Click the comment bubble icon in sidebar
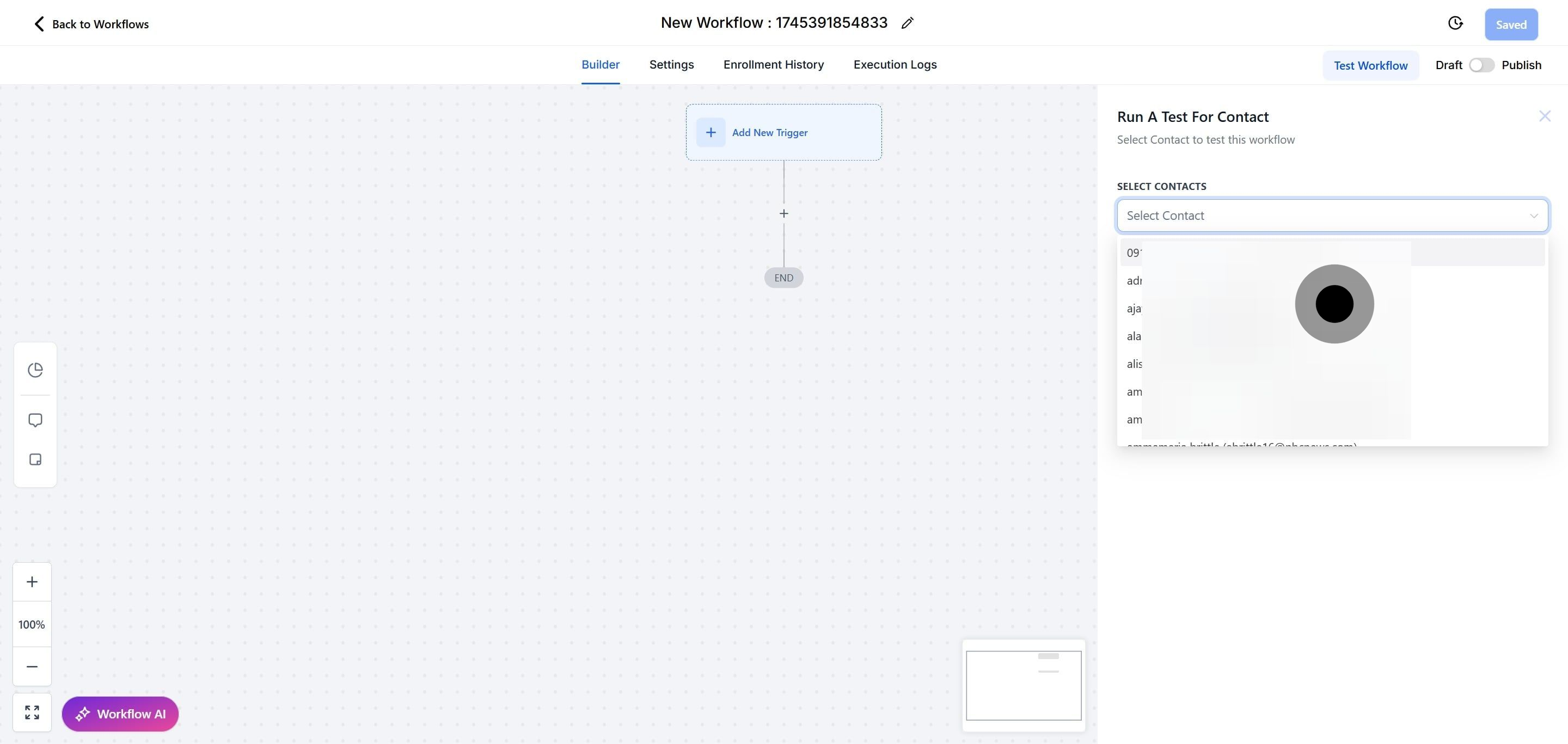 coord(35,420)
